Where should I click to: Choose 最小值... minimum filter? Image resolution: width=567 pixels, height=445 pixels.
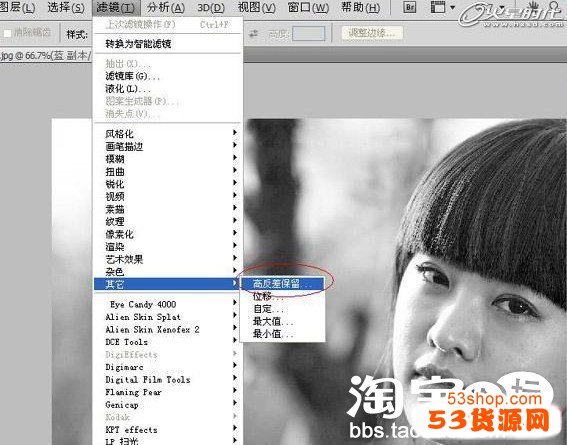(282, 334)
